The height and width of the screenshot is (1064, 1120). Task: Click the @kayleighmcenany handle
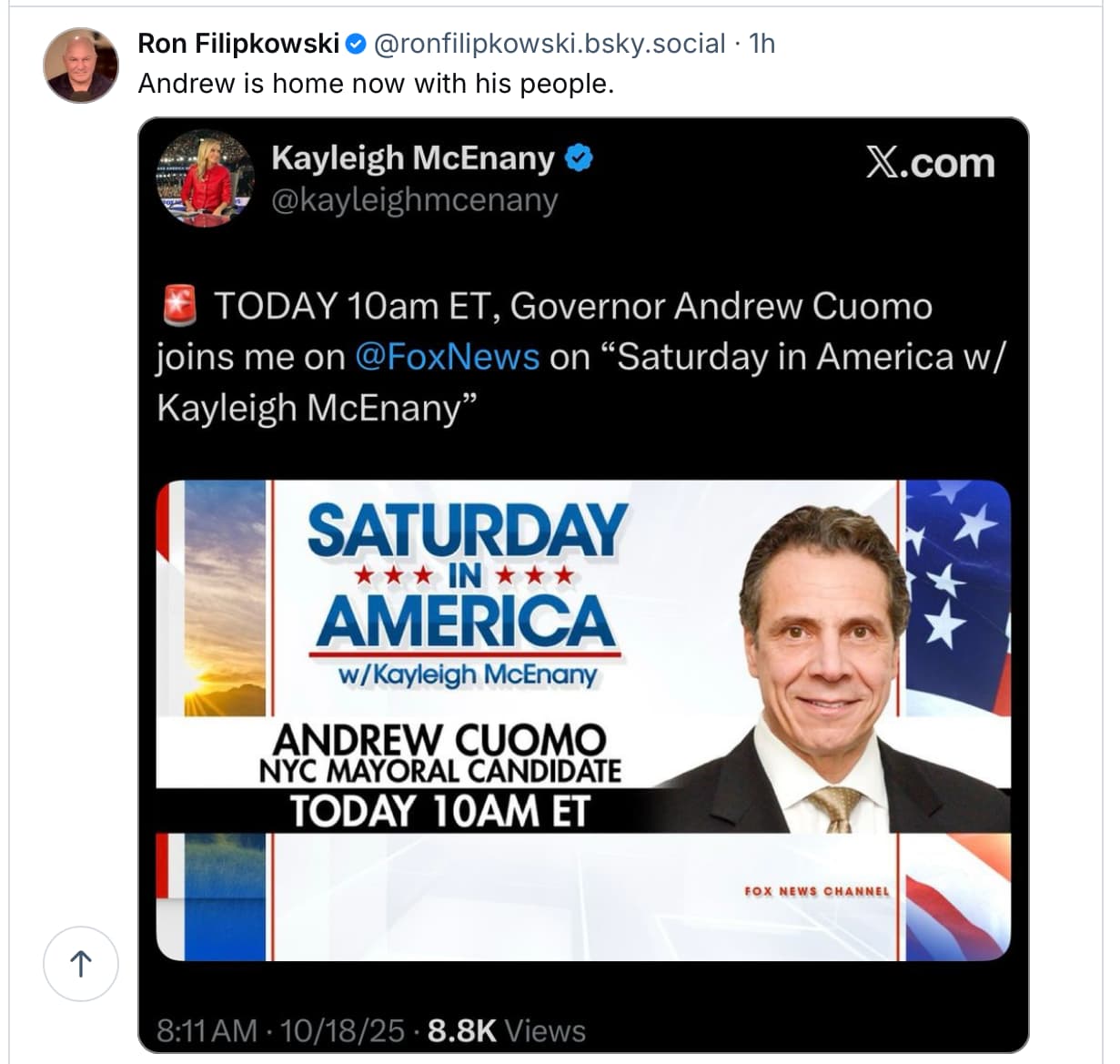[414, 199]
